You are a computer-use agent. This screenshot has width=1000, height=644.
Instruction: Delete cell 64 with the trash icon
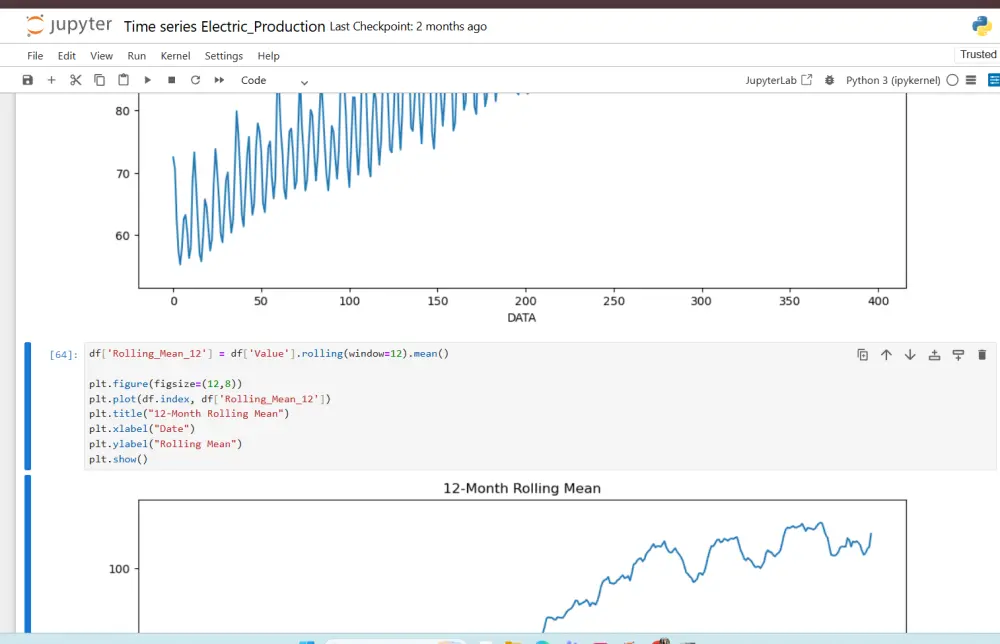(x=982, y=355)
